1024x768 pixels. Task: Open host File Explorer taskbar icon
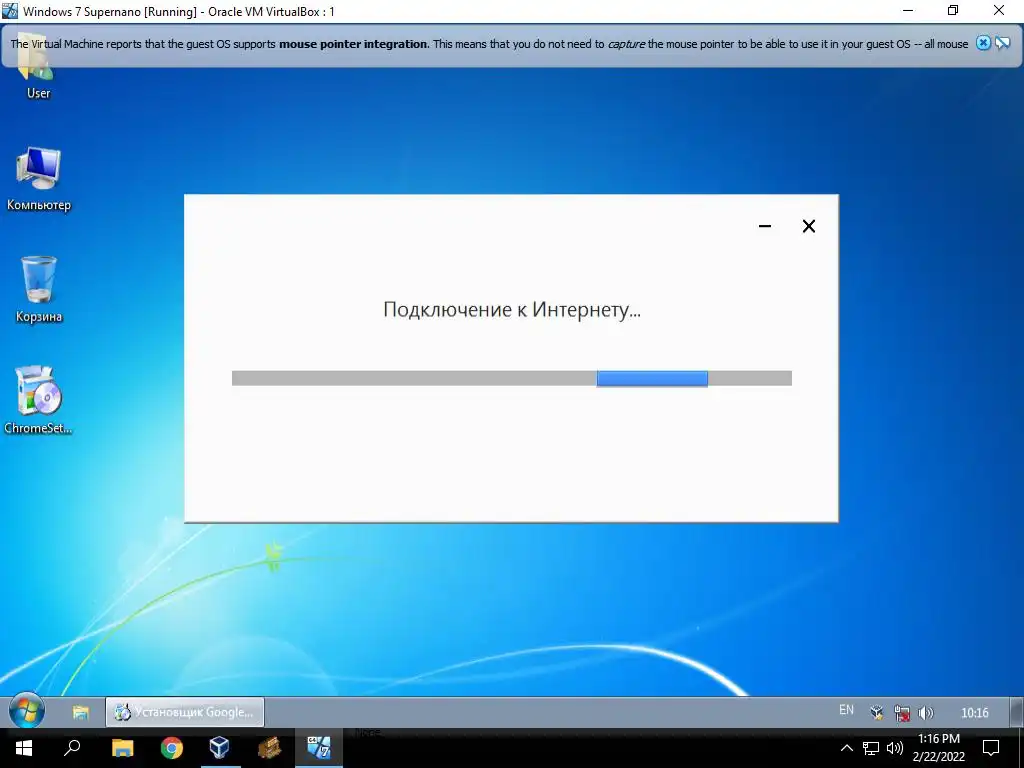pyautogui.click(x=122, y=748)
